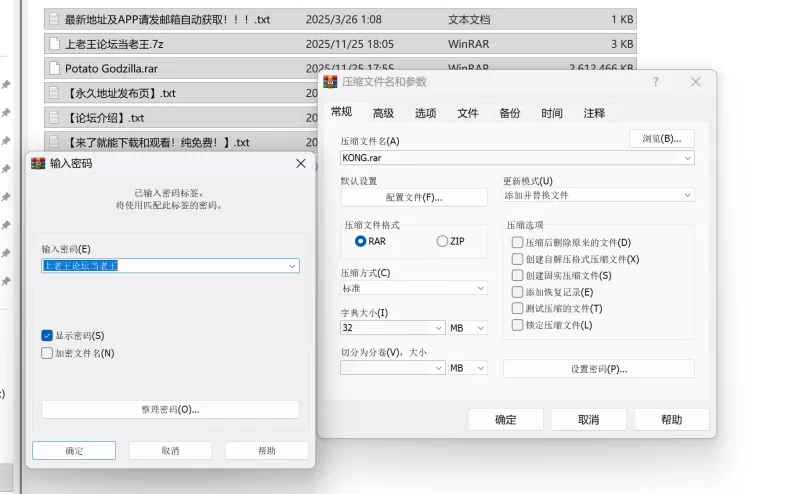Click the help question mark in archive dialog
The width and height of the screenshot is (800, 494).
click(x=656, y=82)
